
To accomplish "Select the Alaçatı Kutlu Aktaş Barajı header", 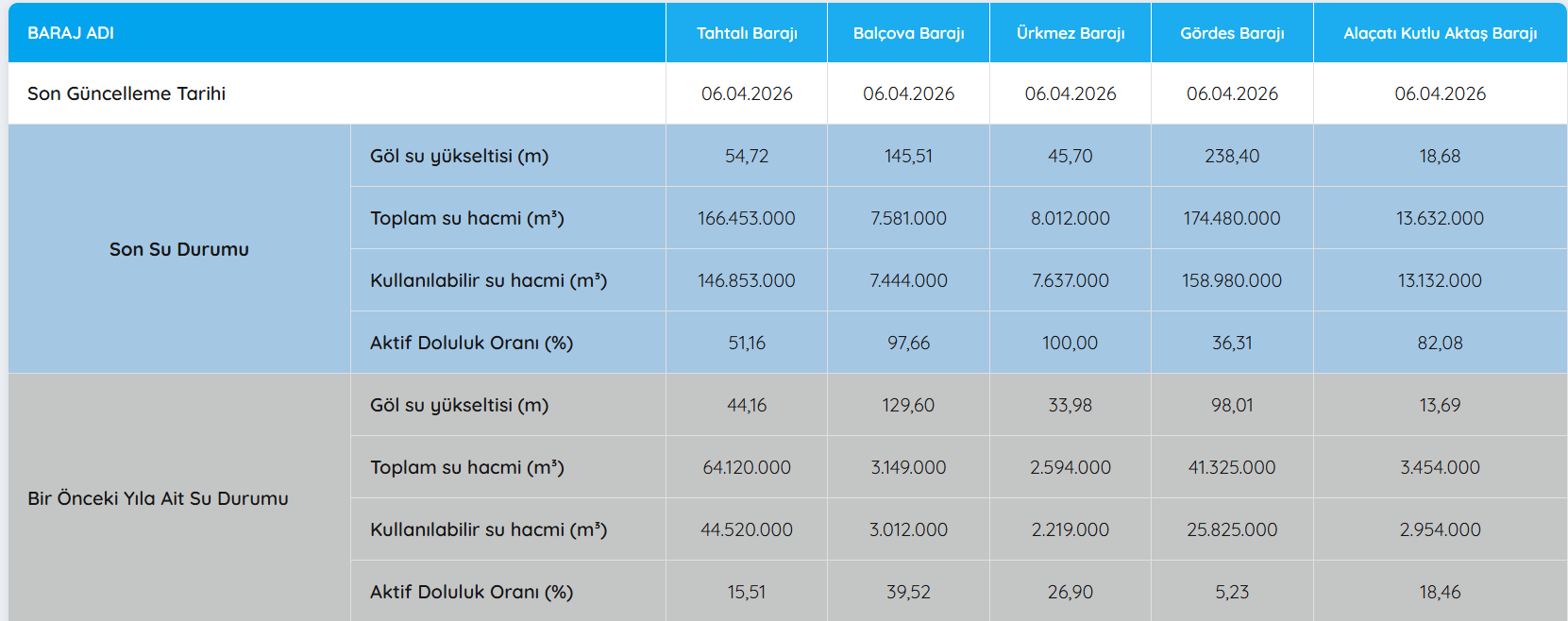I will [x=1440, y=33].
